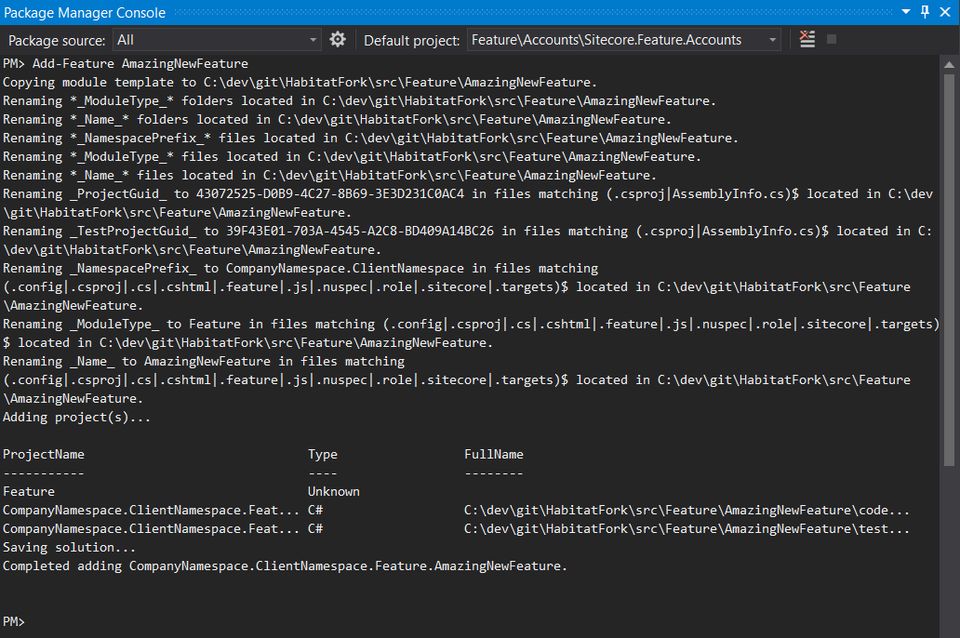Screen dimensions: 960x638
Task: Click the FullName column header
Action: [x=493, y=454]
